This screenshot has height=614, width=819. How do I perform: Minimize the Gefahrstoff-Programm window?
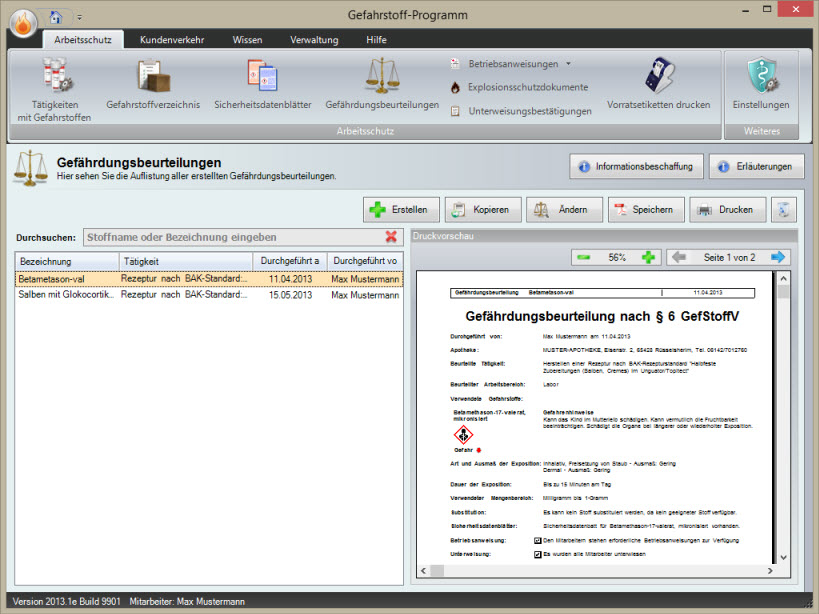pos(745,10)
